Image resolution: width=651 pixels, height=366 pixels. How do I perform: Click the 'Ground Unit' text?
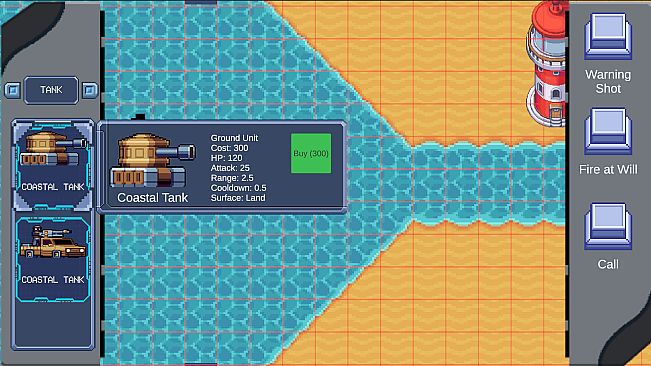point(234,138)
